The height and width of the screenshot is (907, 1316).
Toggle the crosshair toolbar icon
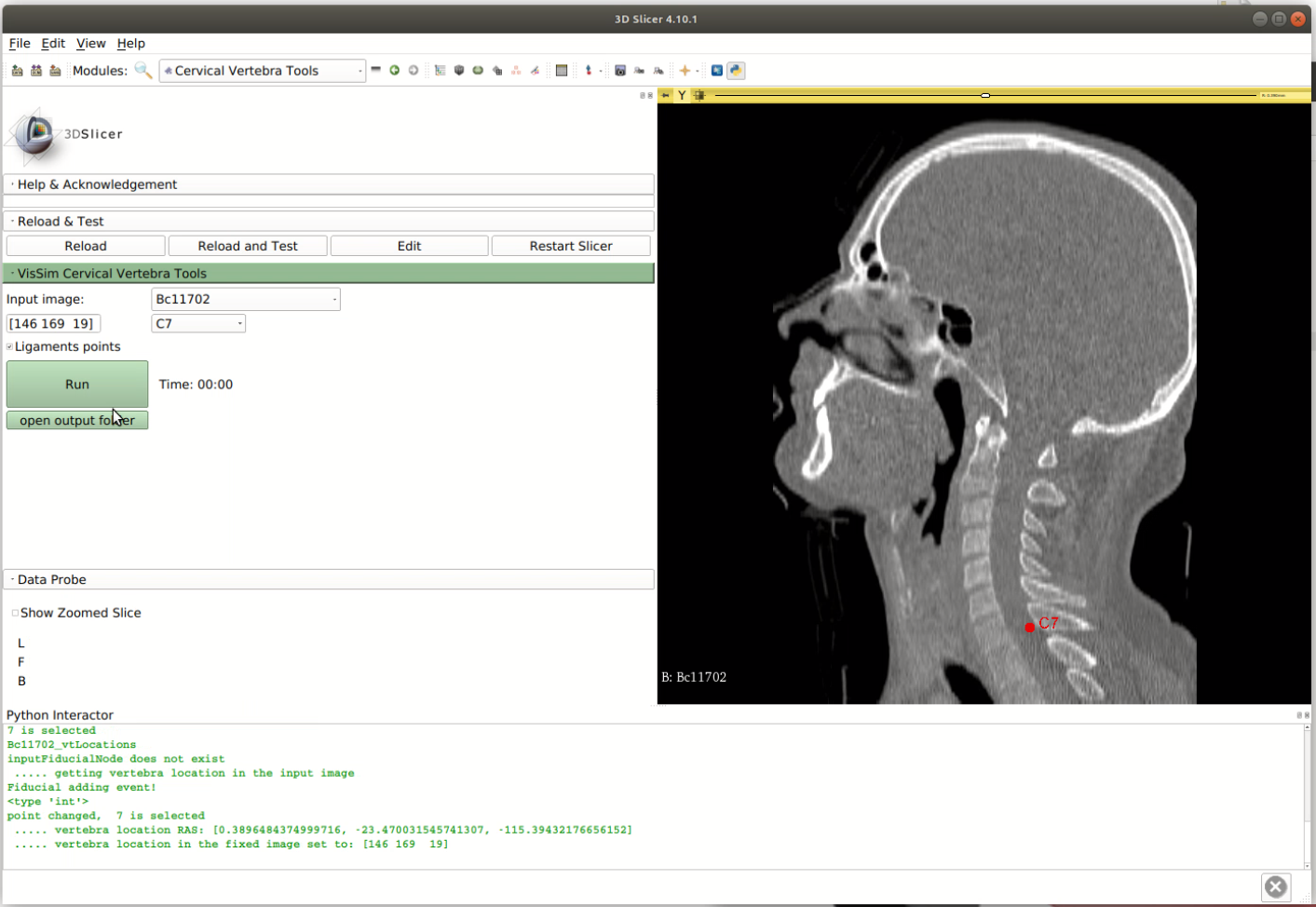pyautogui.click(x=685, y=71)
